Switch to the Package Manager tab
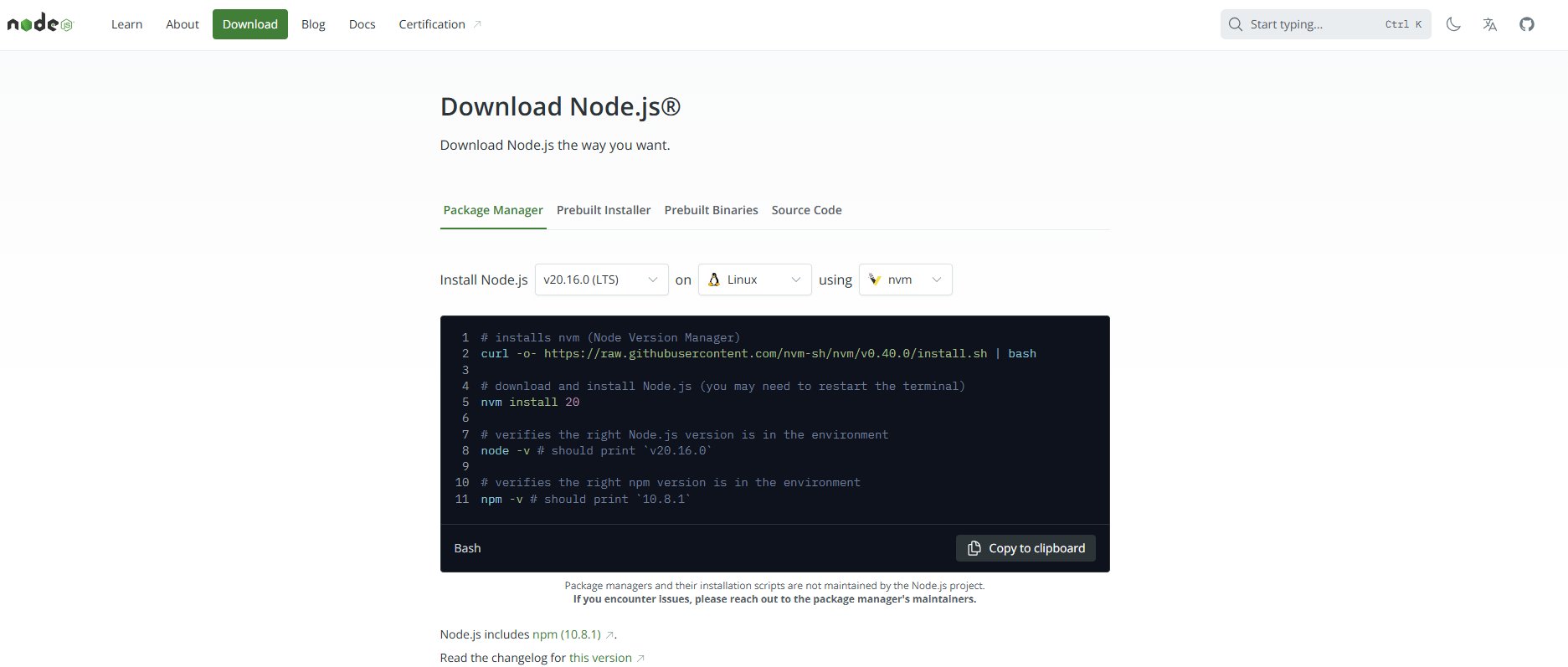 (x=493, y=210)
